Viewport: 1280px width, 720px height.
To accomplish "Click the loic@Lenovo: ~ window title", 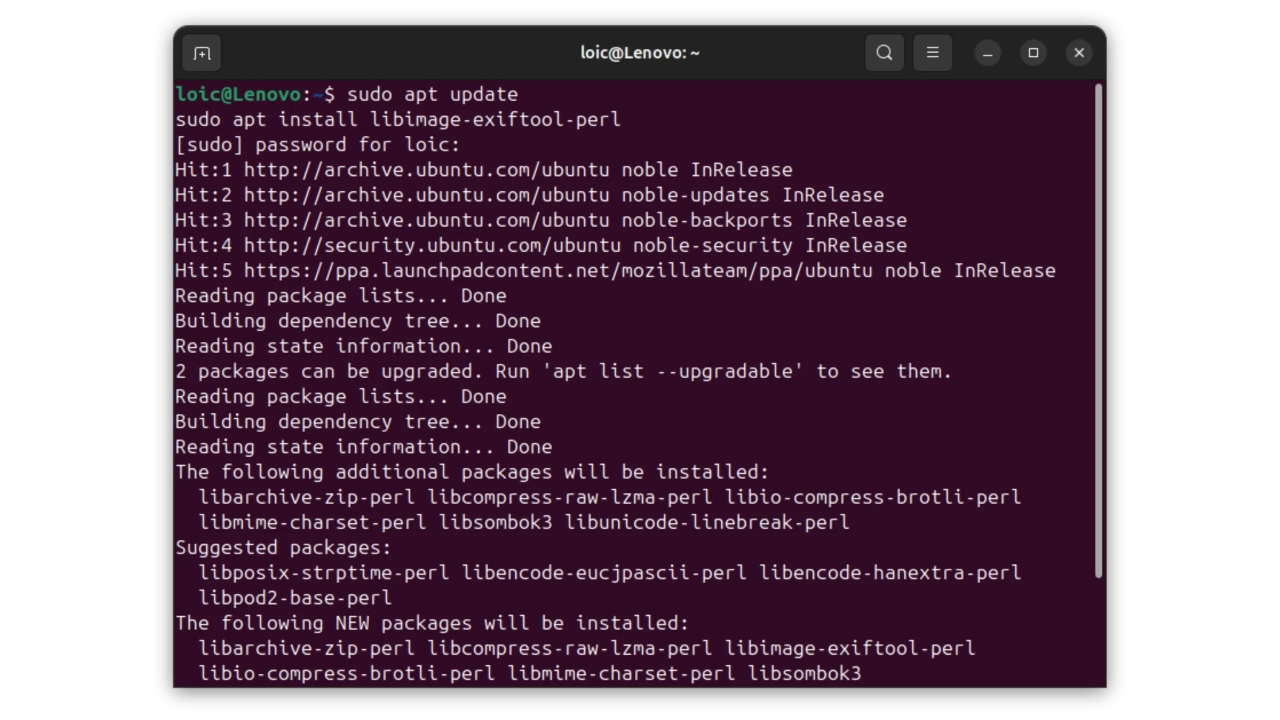I will pos(640,53).
